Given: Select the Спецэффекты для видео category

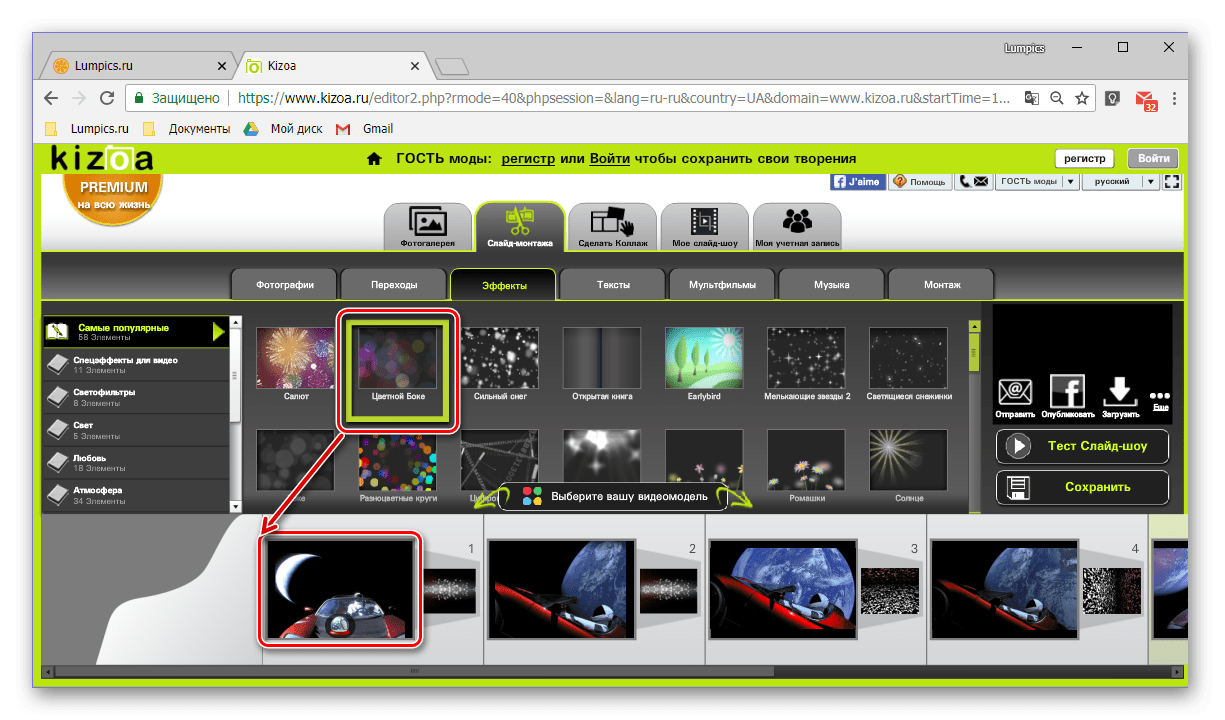Looking at the screenshot, I should tap(136, 364).
